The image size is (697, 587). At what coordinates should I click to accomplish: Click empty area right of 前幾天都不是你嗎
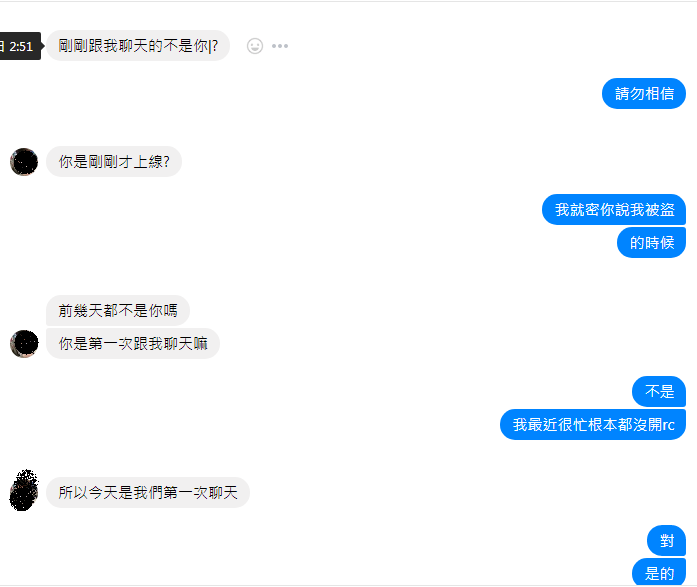[356, 310]
